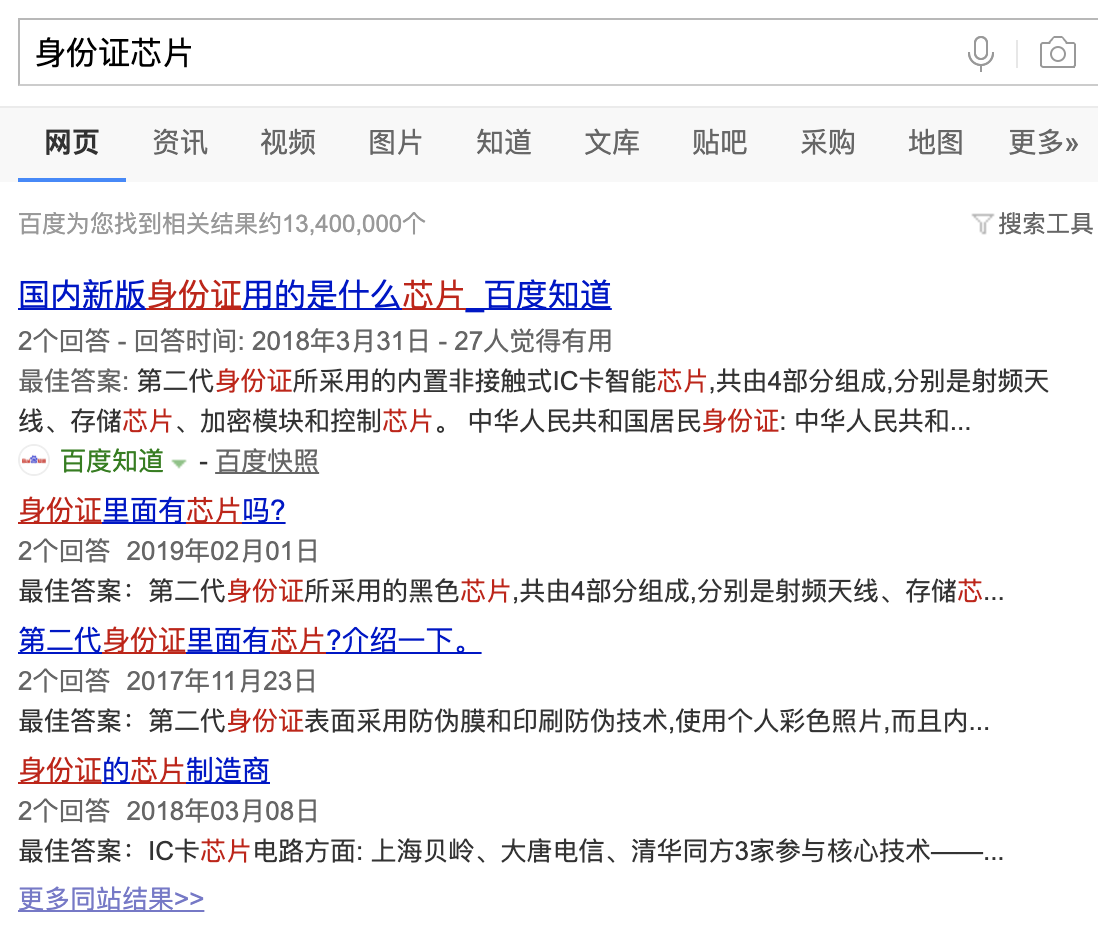This screenshot has width=1098, height=936.
Task: Click 更多同站结果>> link
Action: tap(111, 899)
